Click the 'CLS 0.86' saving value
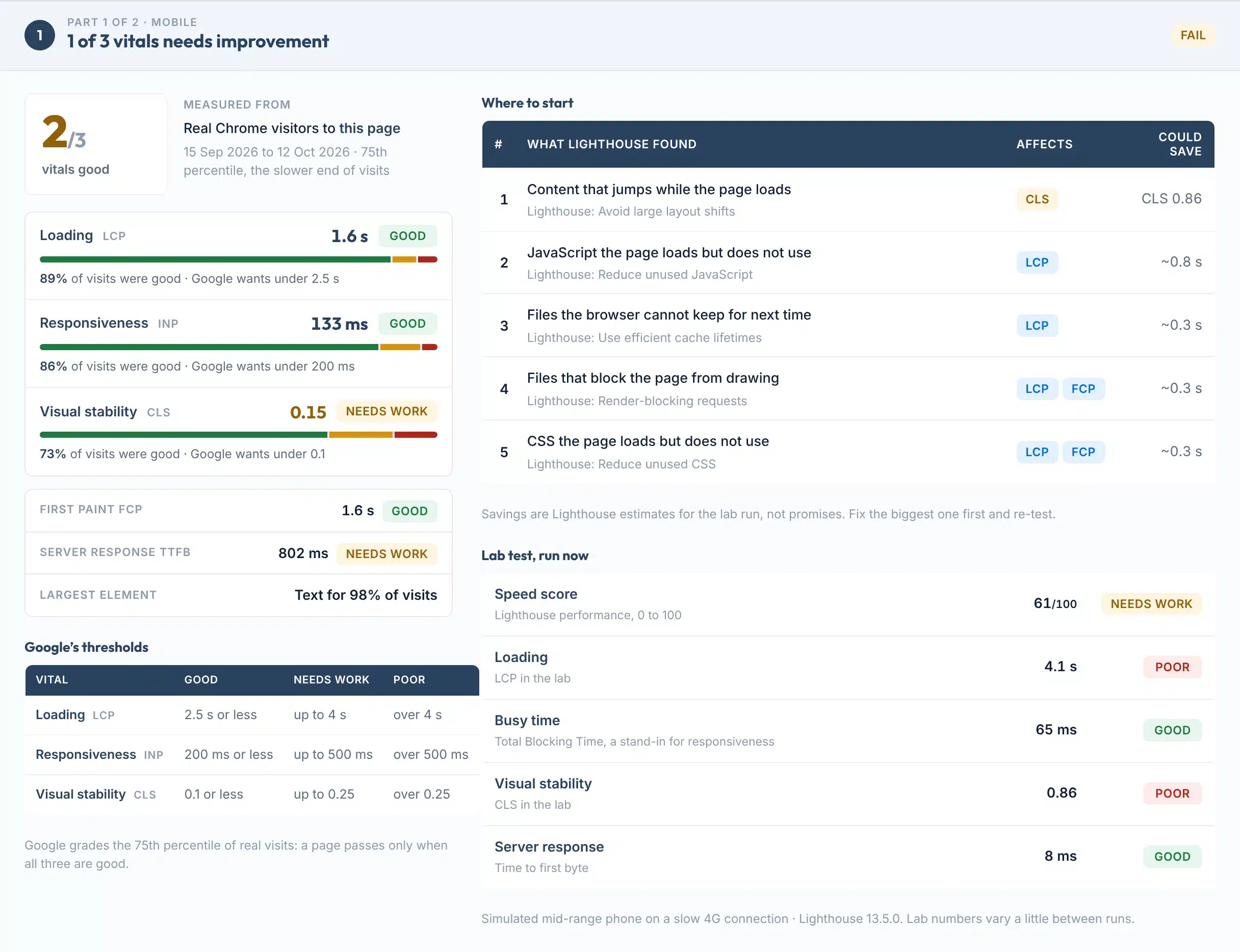The width and height of the screenshot is (1240, 952). tap(1171, 199)
